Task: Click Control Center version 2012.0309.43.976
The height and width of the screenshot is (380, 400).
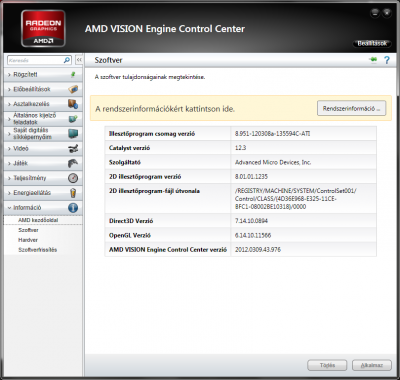Action: coord(258,249)
